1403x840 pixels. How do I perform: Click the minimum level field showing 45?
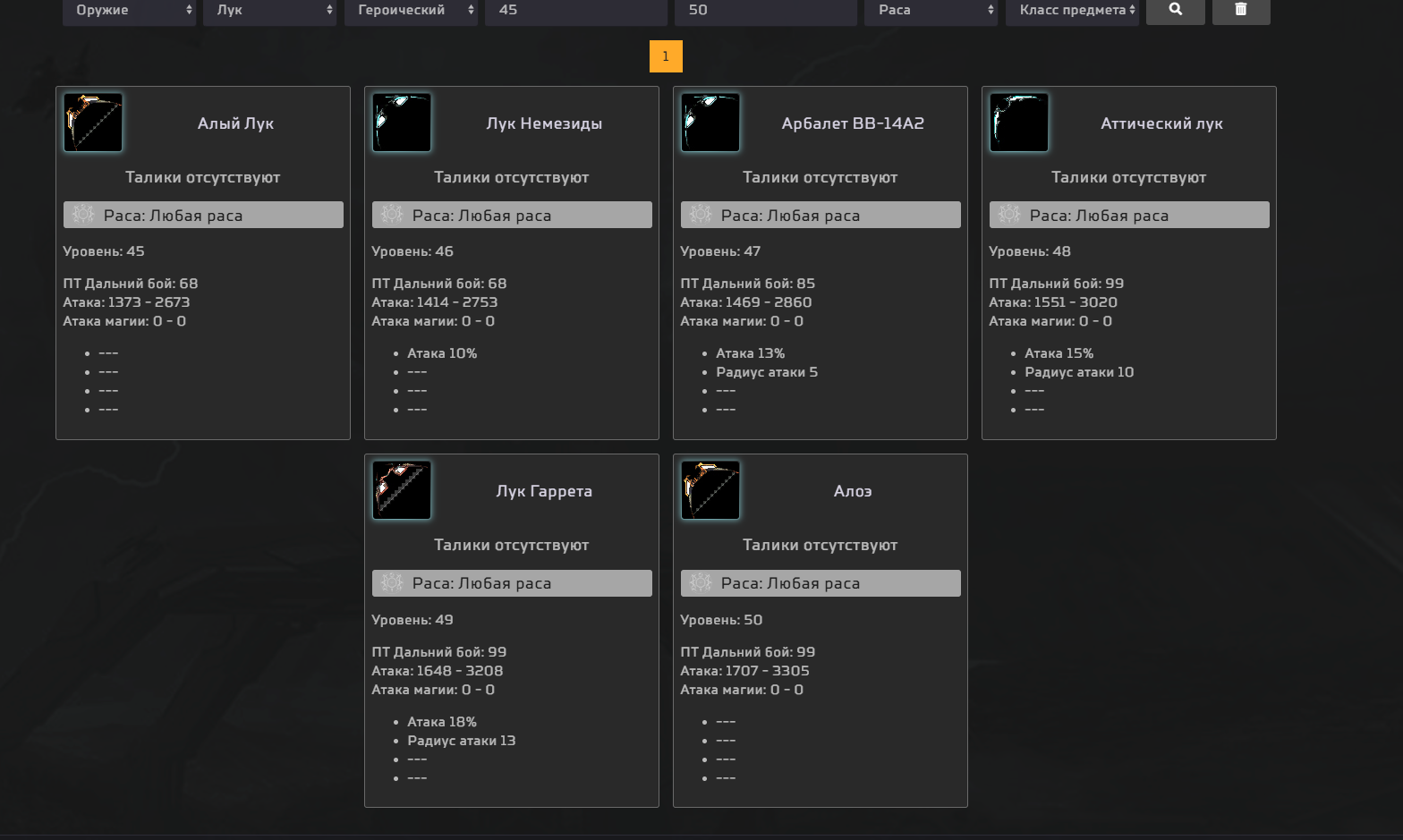pos(576,11)
